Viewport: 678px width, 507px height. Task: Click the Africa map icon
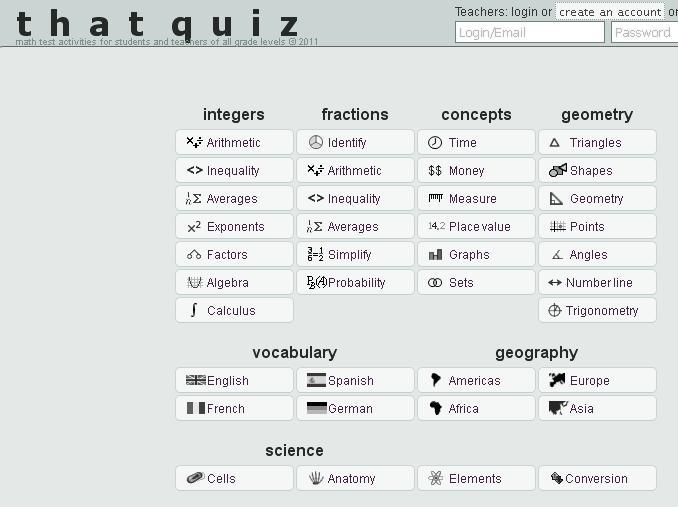pyautogui.click(x=435, y=408)
